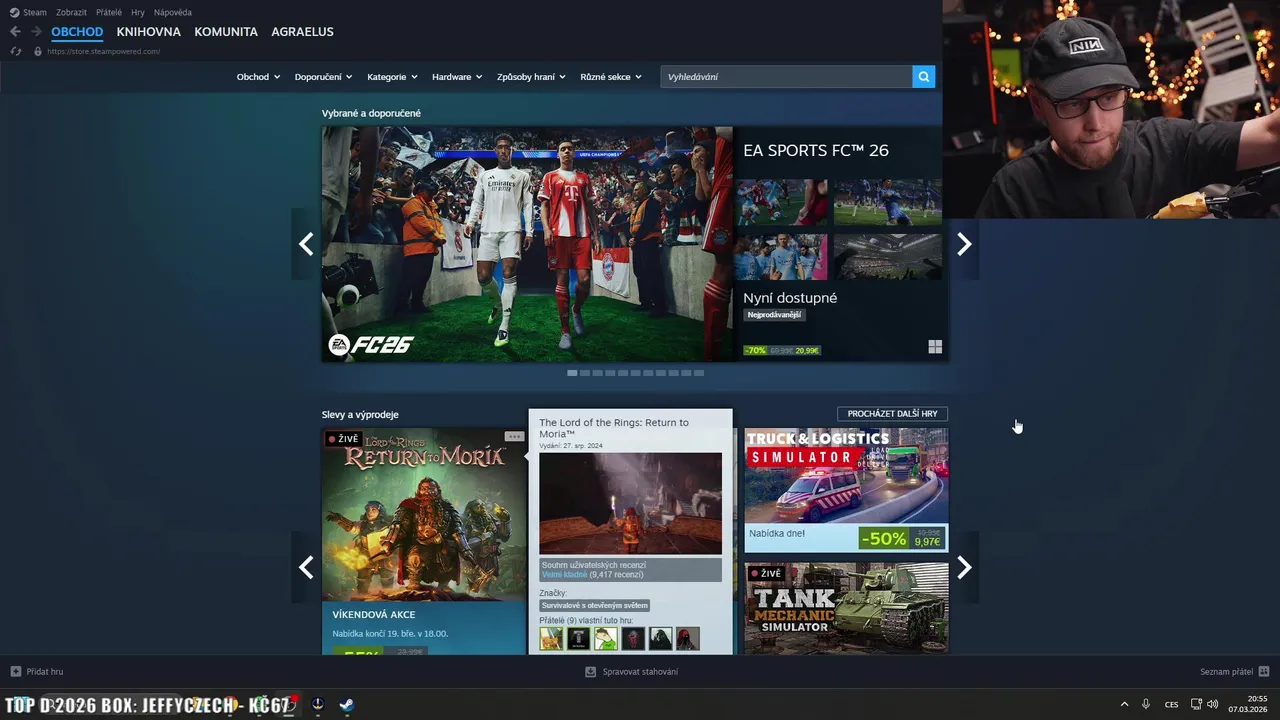This screenshot has height=720, width=1280.
Task: Click Přidat hru at the bottom left
Action: click(x=44, y=671)
